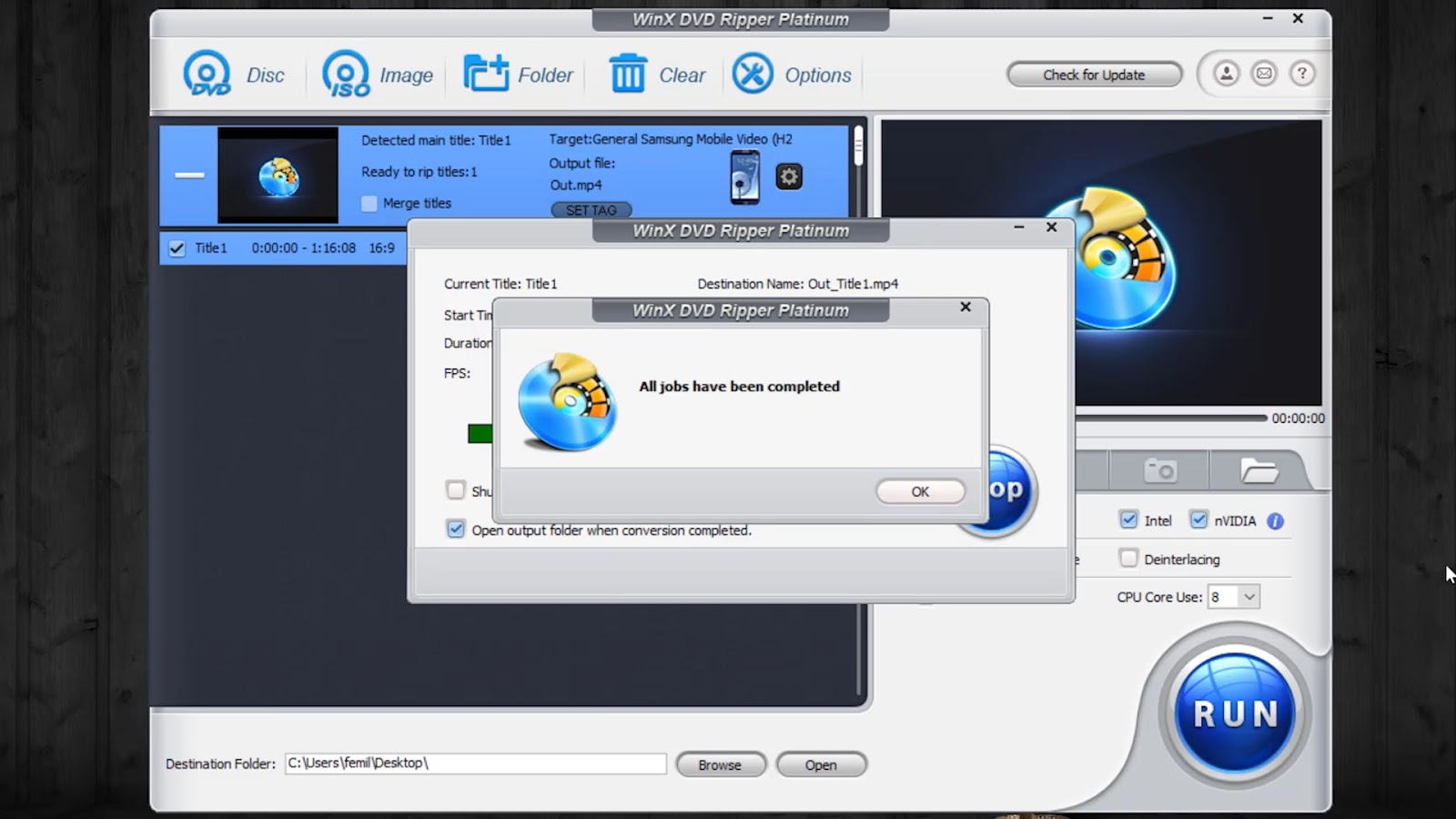The width and height of the screenshot is (1456, 819).
Task: Click the email envelope icon
Action: point(1264,74)
